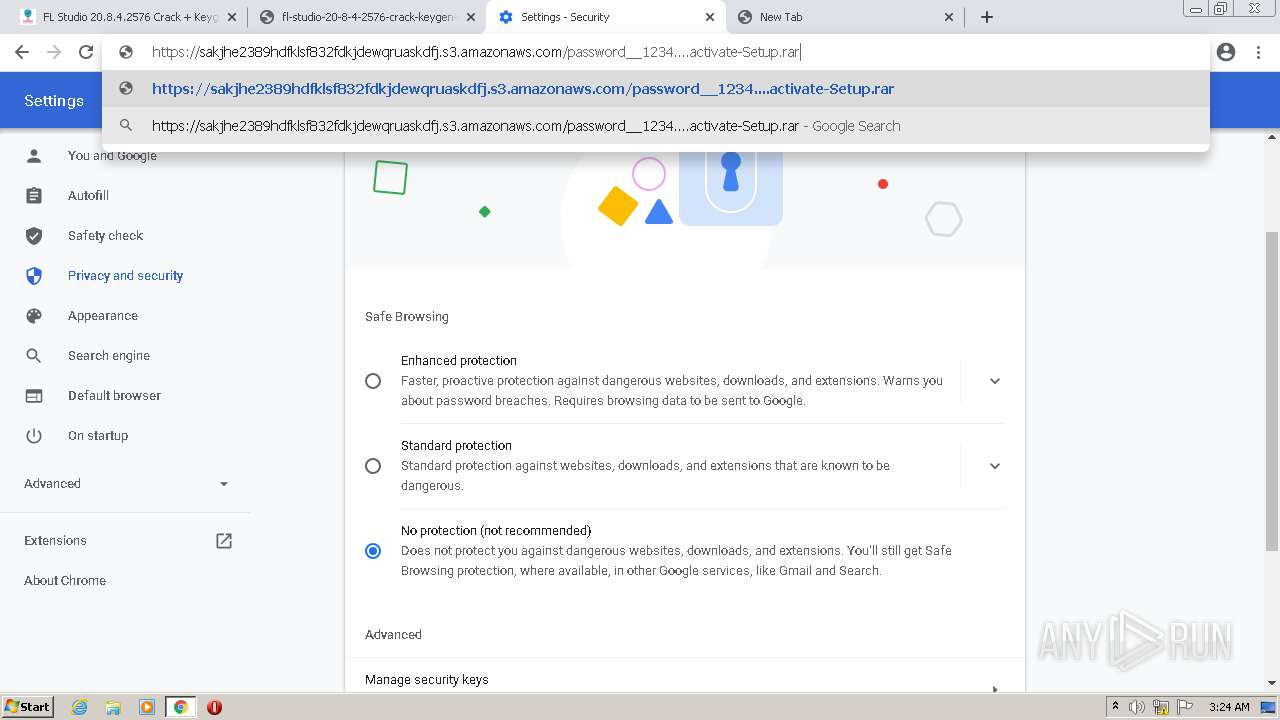Viewport: 1280px width, 720px height.
Task: Click the Autofill clipboard icon
Action: (34, 196)
